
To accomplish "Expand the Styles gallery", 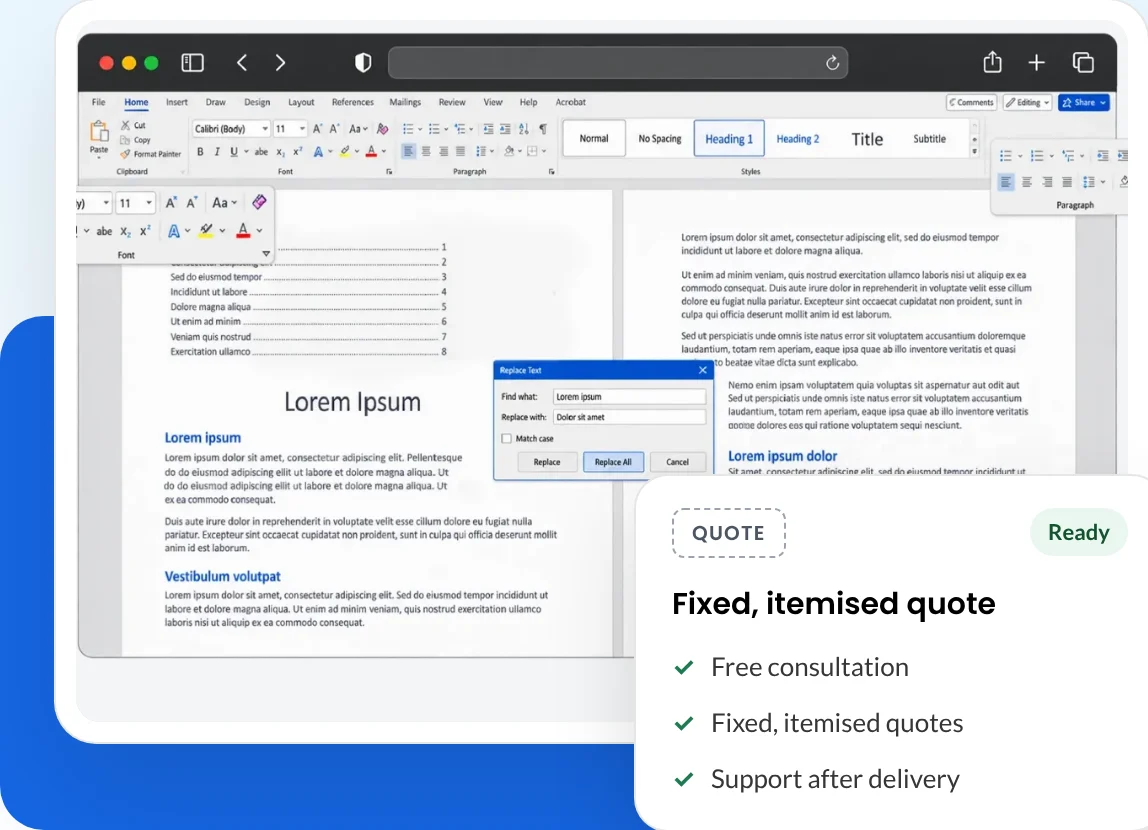I will (x=974, y=152).
